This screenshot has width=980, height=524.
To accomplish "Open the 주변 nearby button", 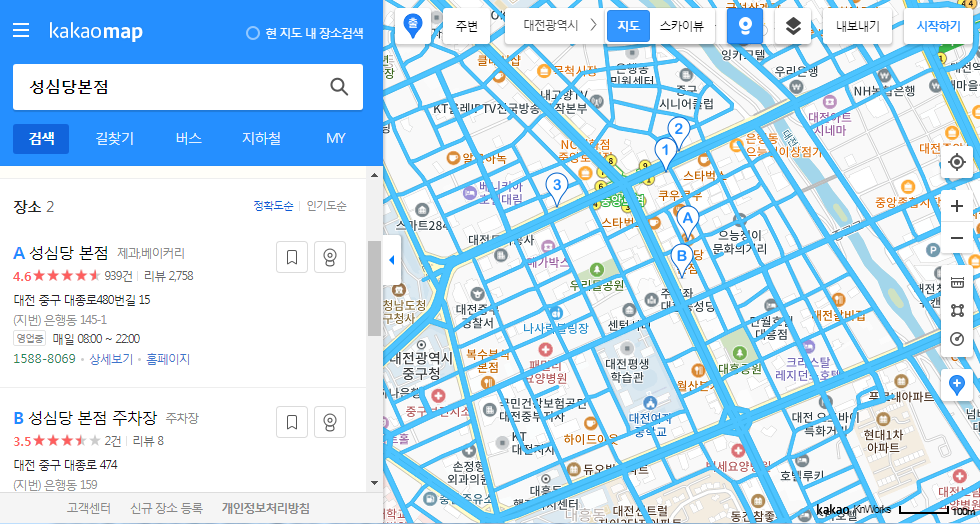I will pyautogui.click(x=466, y=26).
